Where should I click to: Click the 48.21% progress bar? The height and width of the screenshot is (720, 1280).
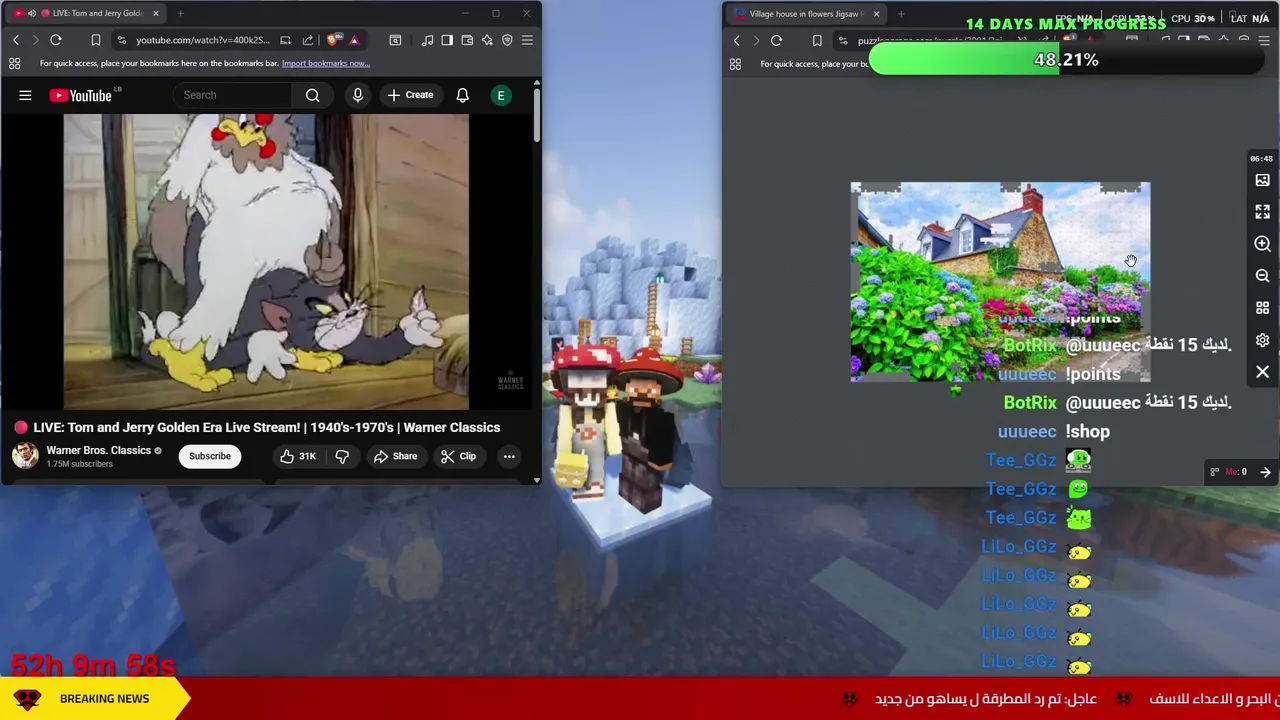coord(1066,60)
